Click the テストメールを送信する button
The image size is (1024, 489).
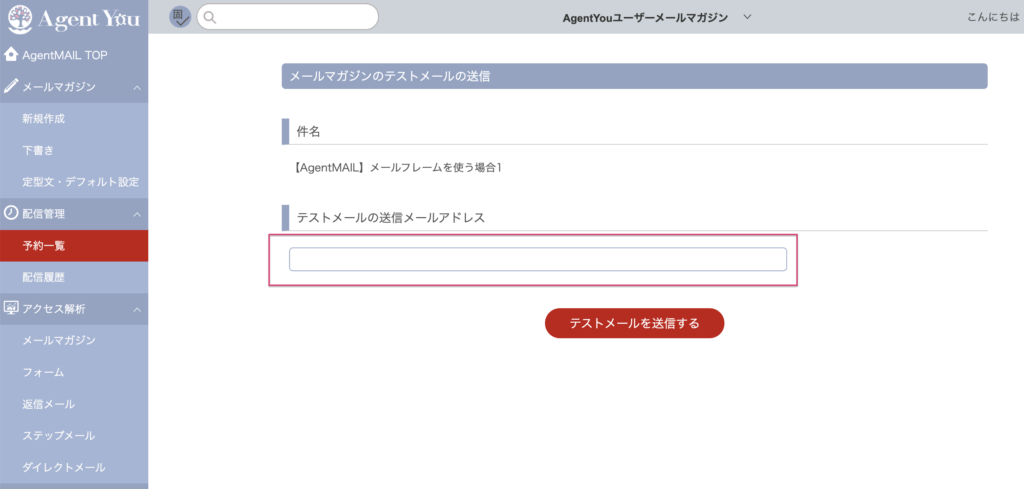coord(634,323)
